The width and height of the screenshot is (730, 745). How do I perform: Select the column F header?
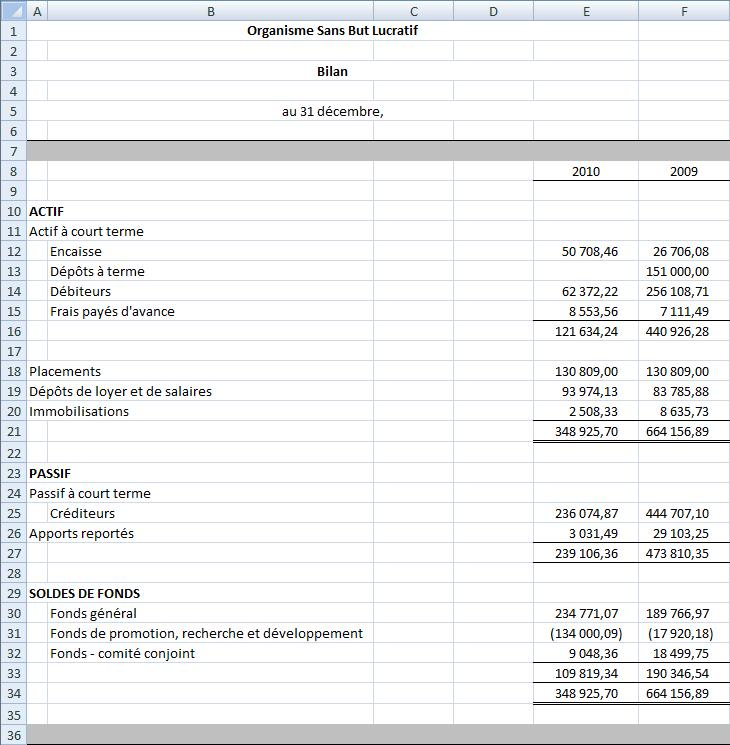coord(683,11)
